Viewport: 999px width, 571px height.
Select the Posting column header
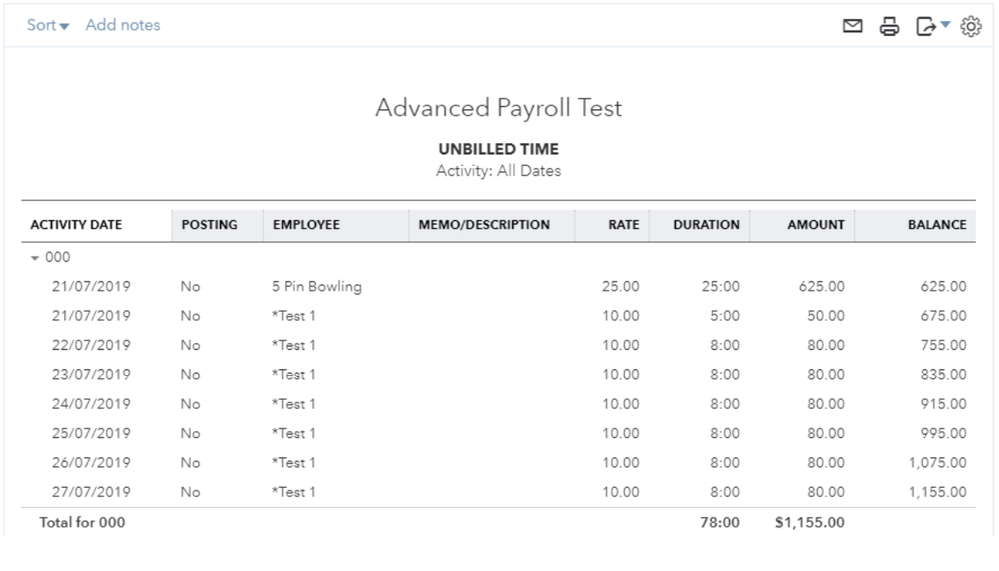(209, 225)
